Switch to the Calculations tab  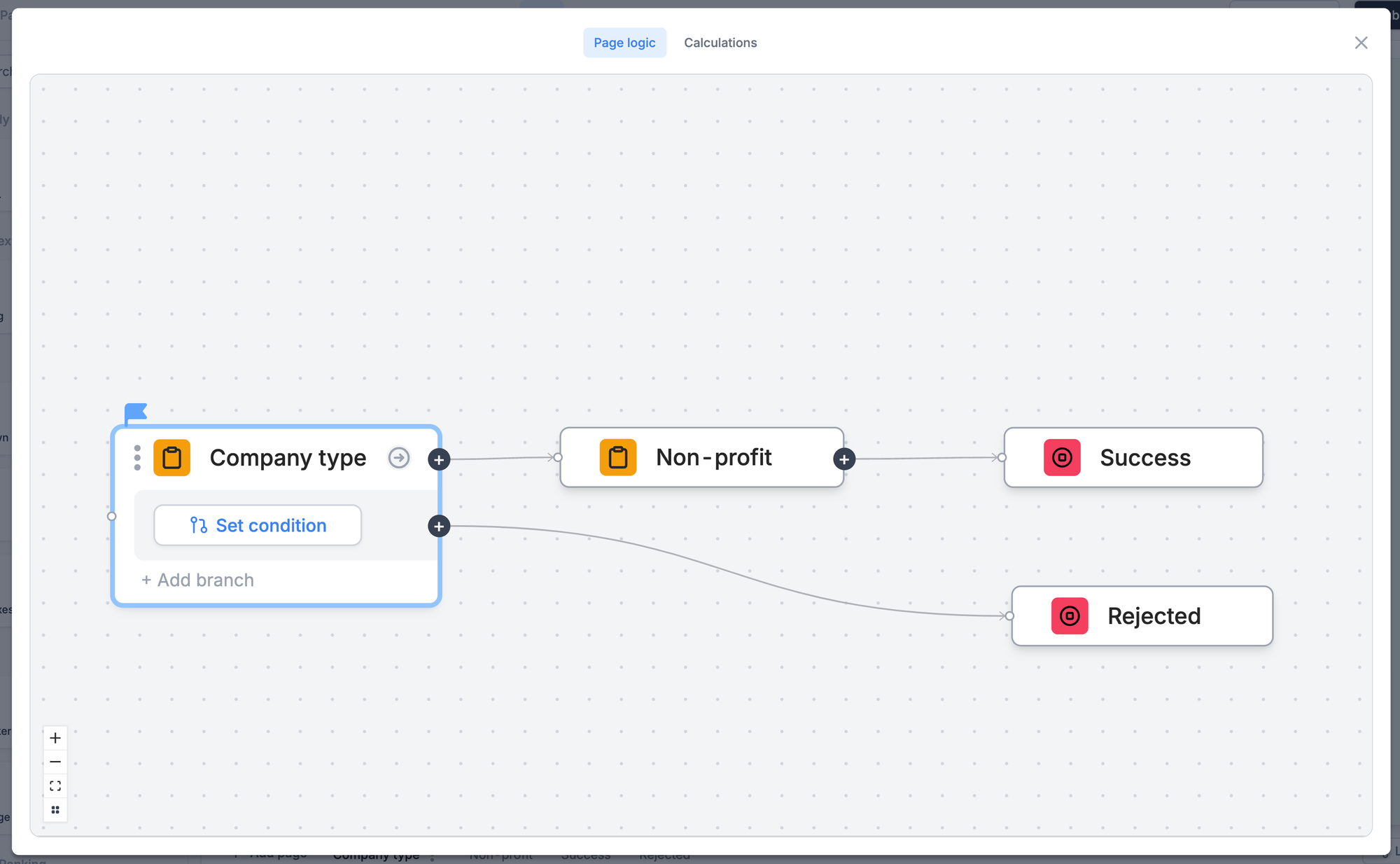pos(720,42)
